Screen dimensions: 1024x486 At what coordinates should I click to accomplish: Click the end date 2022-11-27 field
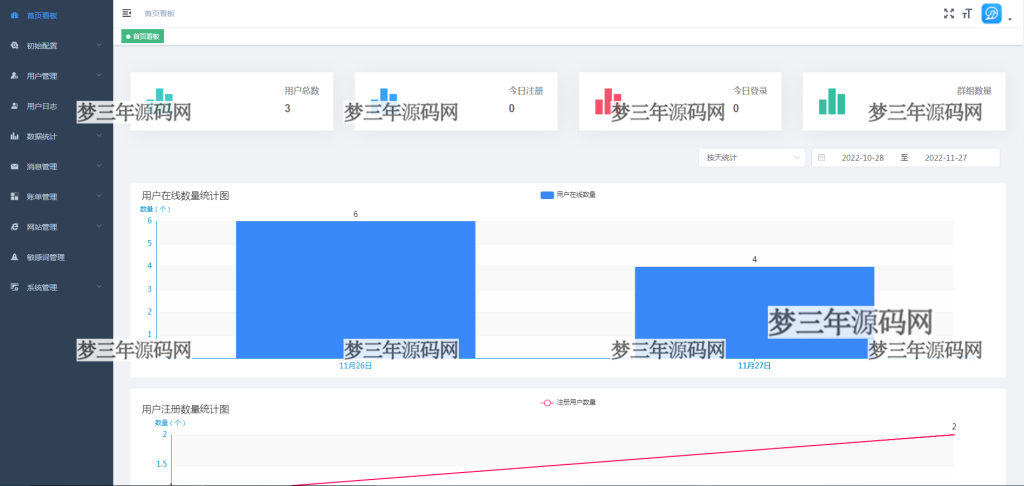(x=946, y=158)
